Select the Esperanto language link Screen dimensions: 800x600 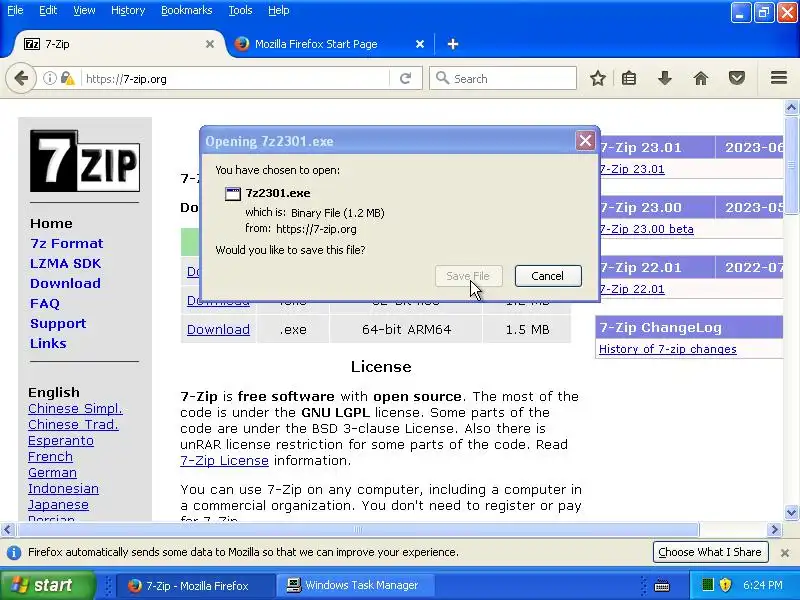[61, 441]
